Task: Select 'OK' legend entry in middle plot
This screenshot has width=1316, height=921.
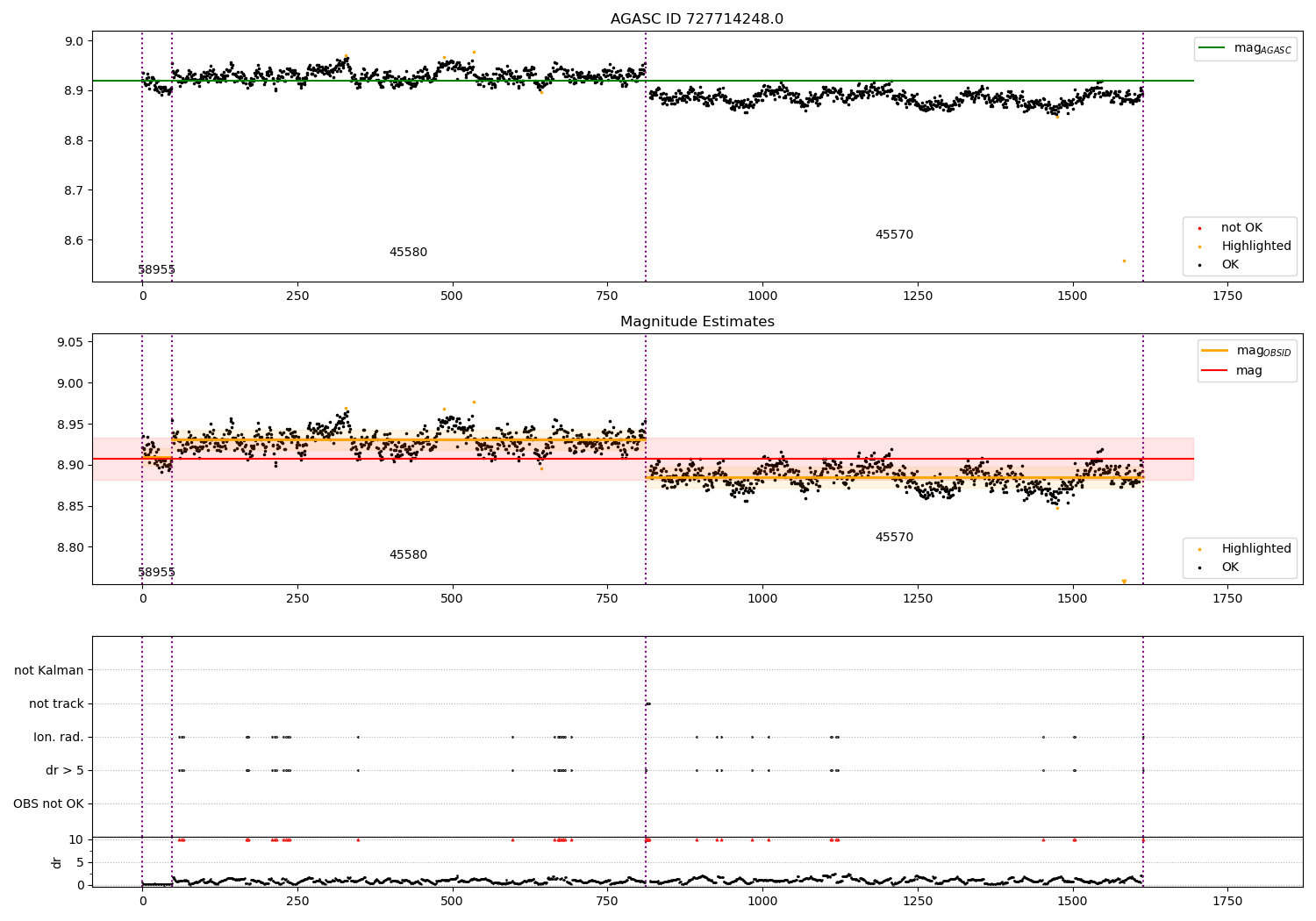Action: click(1230, 568)
